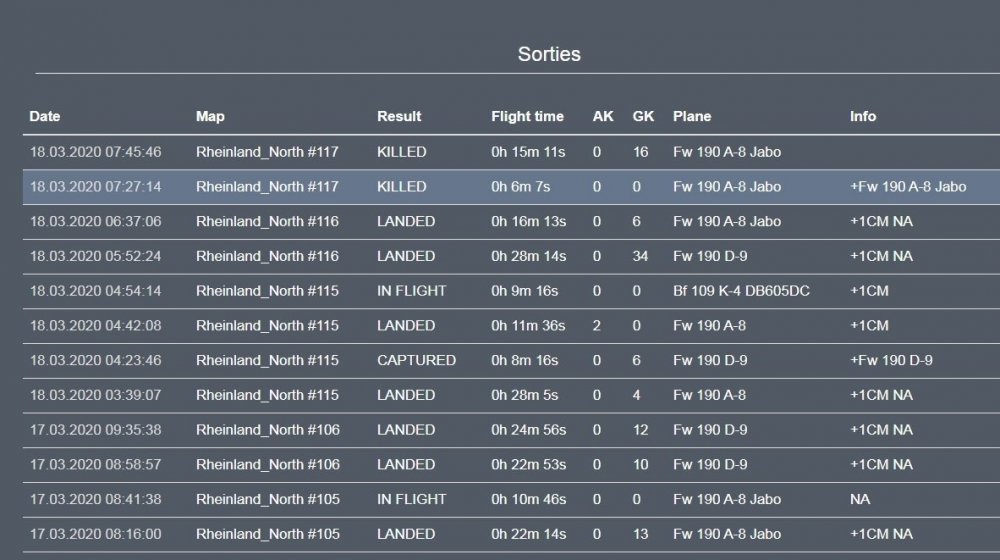Open the IN FLIGHT sortie on Rheinland_North #105

coord(411,499)
